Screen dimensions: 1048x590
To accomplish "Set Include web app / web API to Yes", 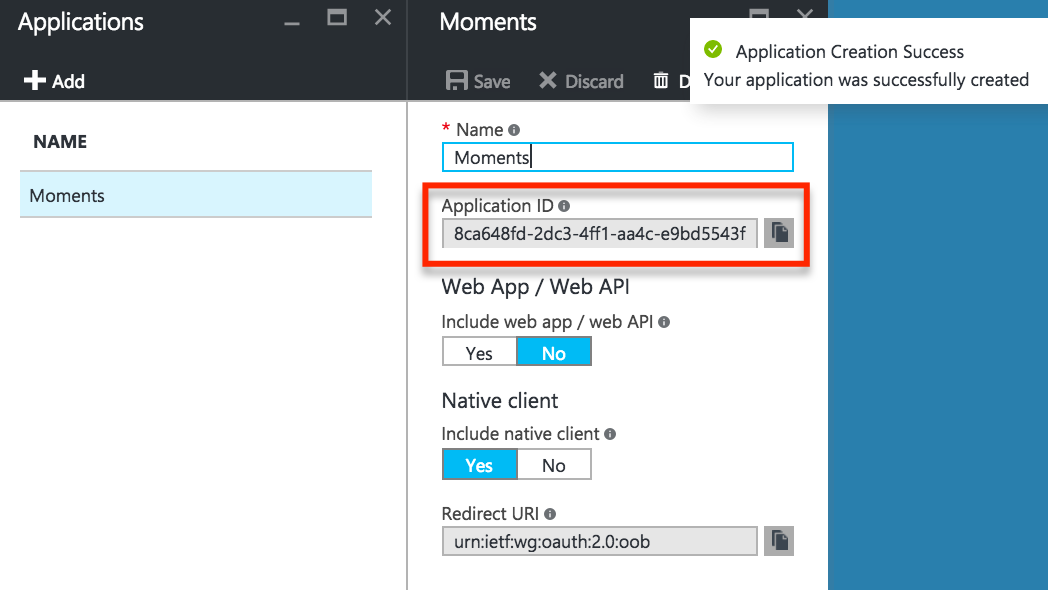I will click(x=479, y=352).
